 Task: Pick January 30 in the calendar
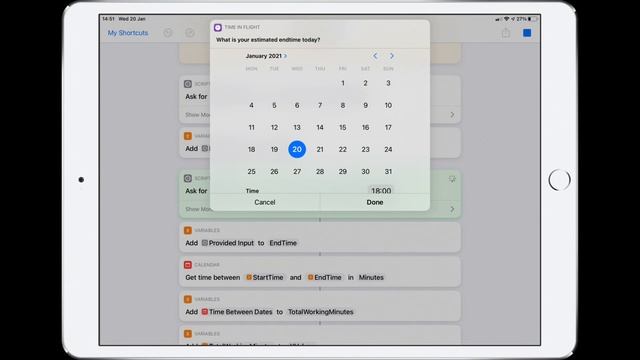coord(365,171)
